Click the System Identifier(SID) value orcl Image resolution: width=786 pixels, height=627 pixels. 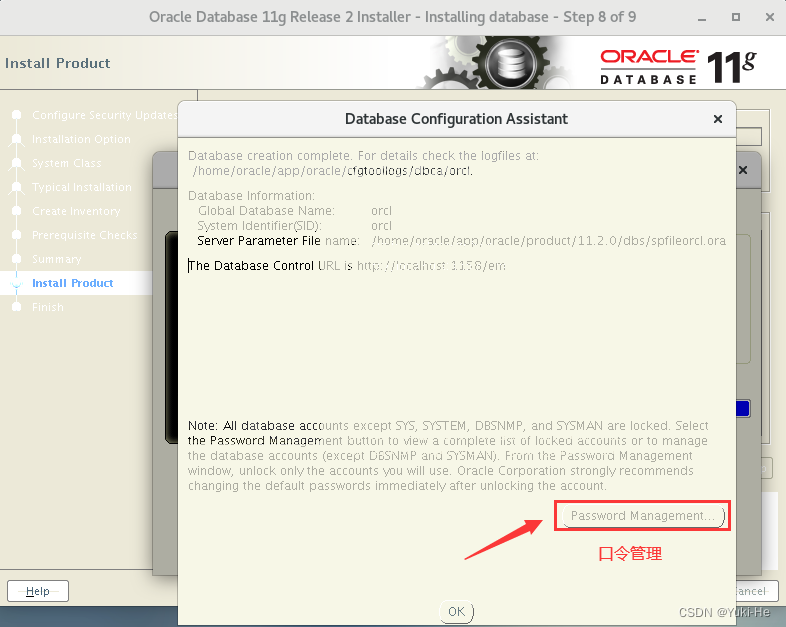[381, 226]
